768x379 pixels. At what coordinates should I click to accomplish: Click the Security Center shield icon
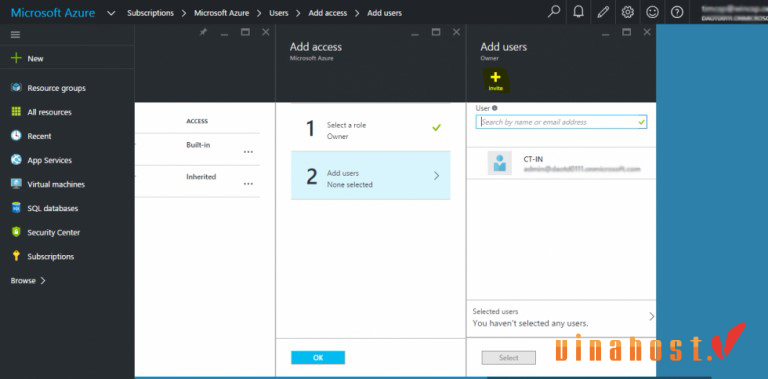pyautogui.click(x=16, y=232)
